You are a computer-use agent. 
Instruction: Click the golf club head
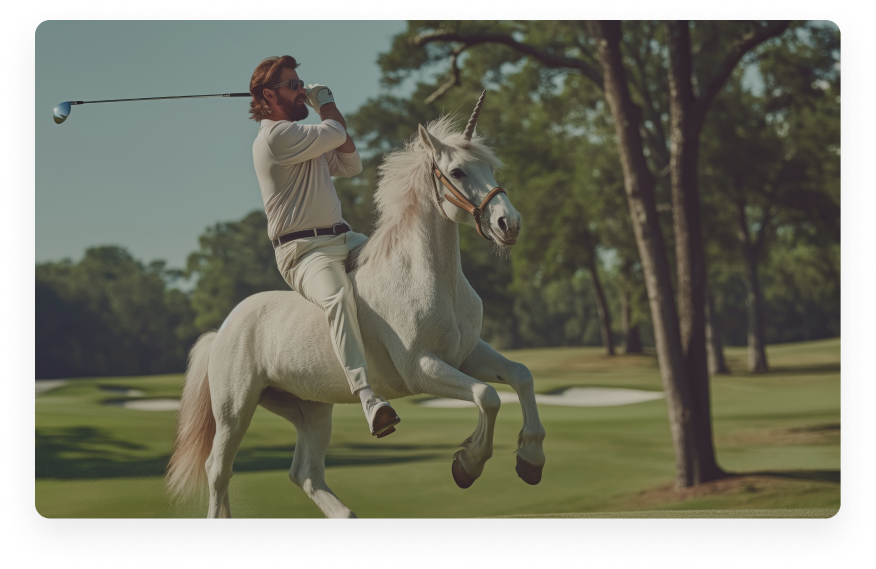coord(62,112)
